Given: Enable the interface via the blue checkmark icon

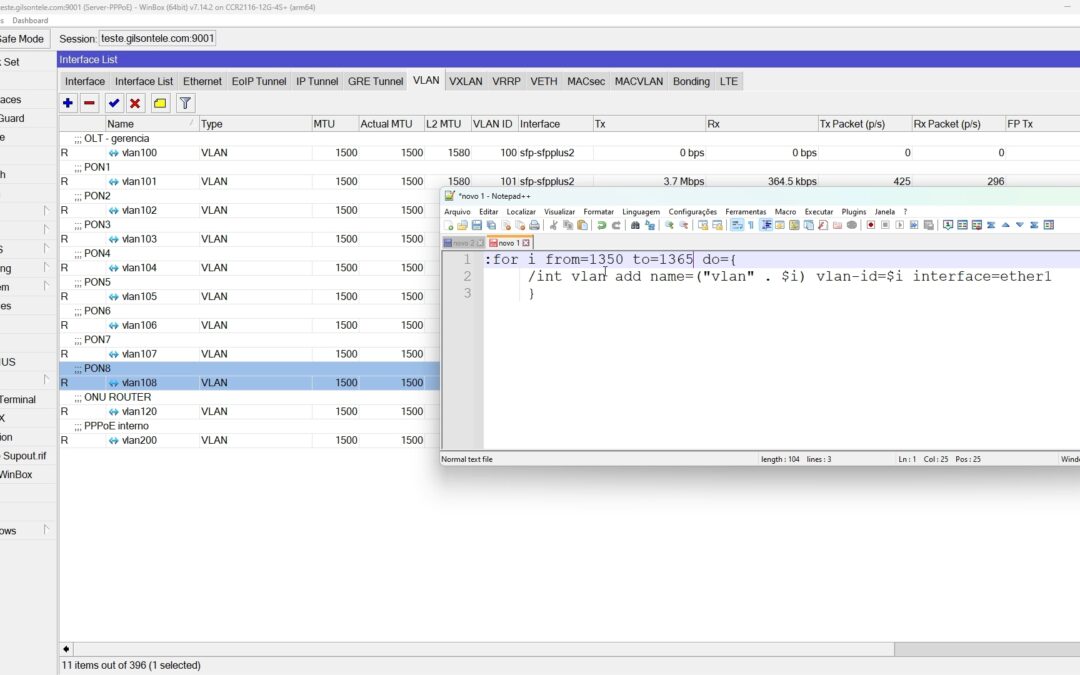Looking at the screenshot, I should point(113,103).
